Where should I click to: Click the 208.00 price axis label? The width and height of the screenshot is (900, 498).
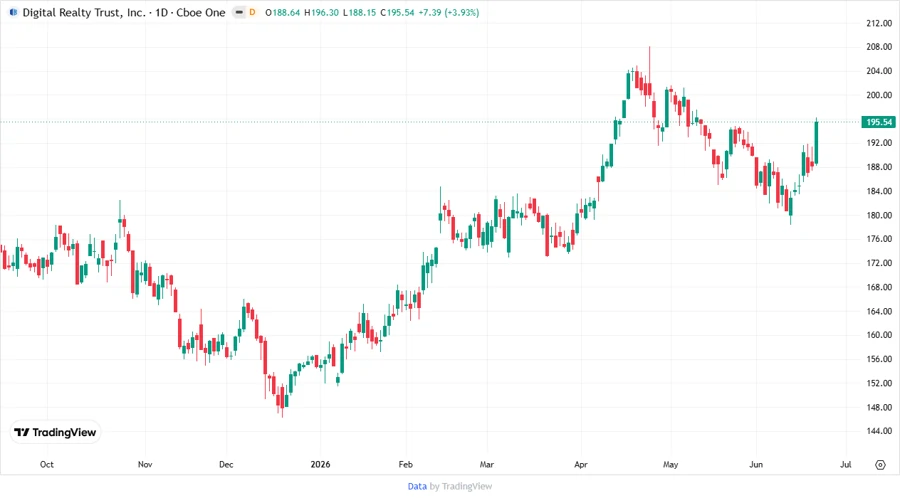coord(879,47)
